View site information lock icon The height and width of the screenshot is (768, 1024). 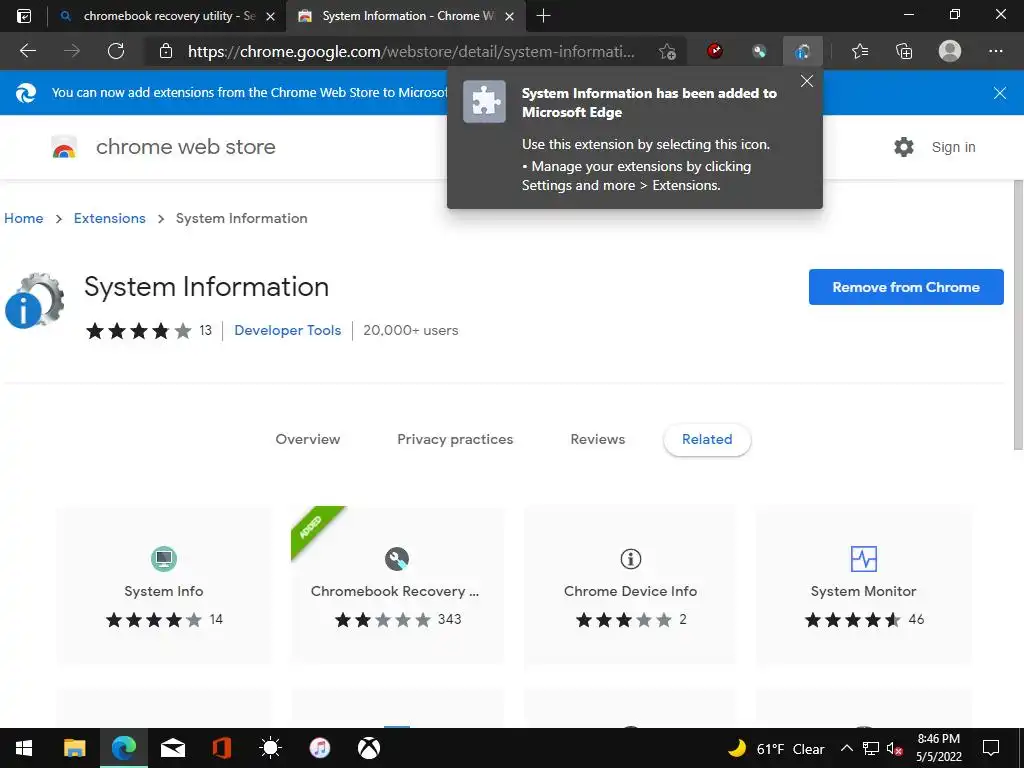point(166,51)
